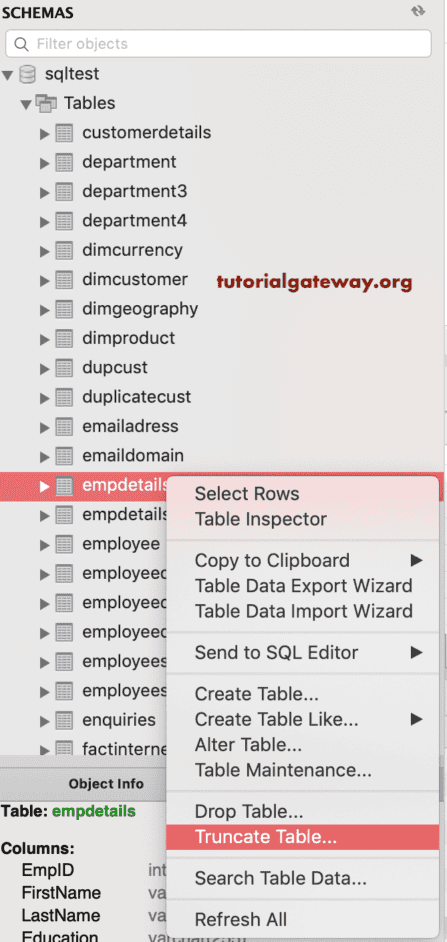Screen dimensions: 447x942
Task: Click the emailadress table icon
Action: (x=64, y=427)
